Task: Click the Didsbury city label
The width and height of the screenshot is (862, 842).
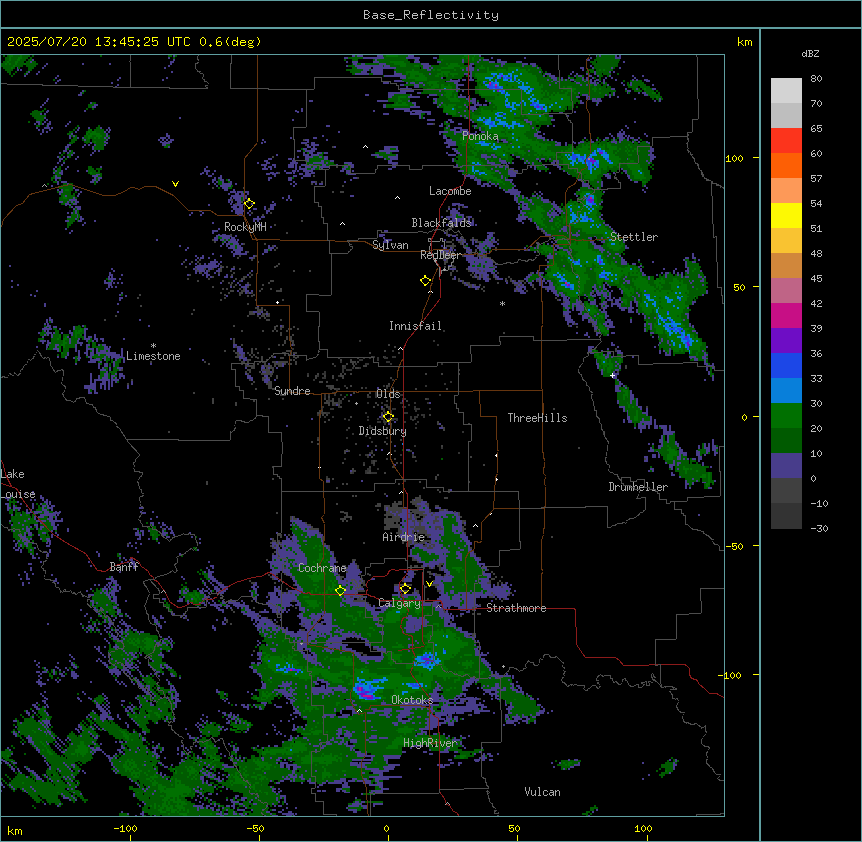Action: (x=383, y=431)
